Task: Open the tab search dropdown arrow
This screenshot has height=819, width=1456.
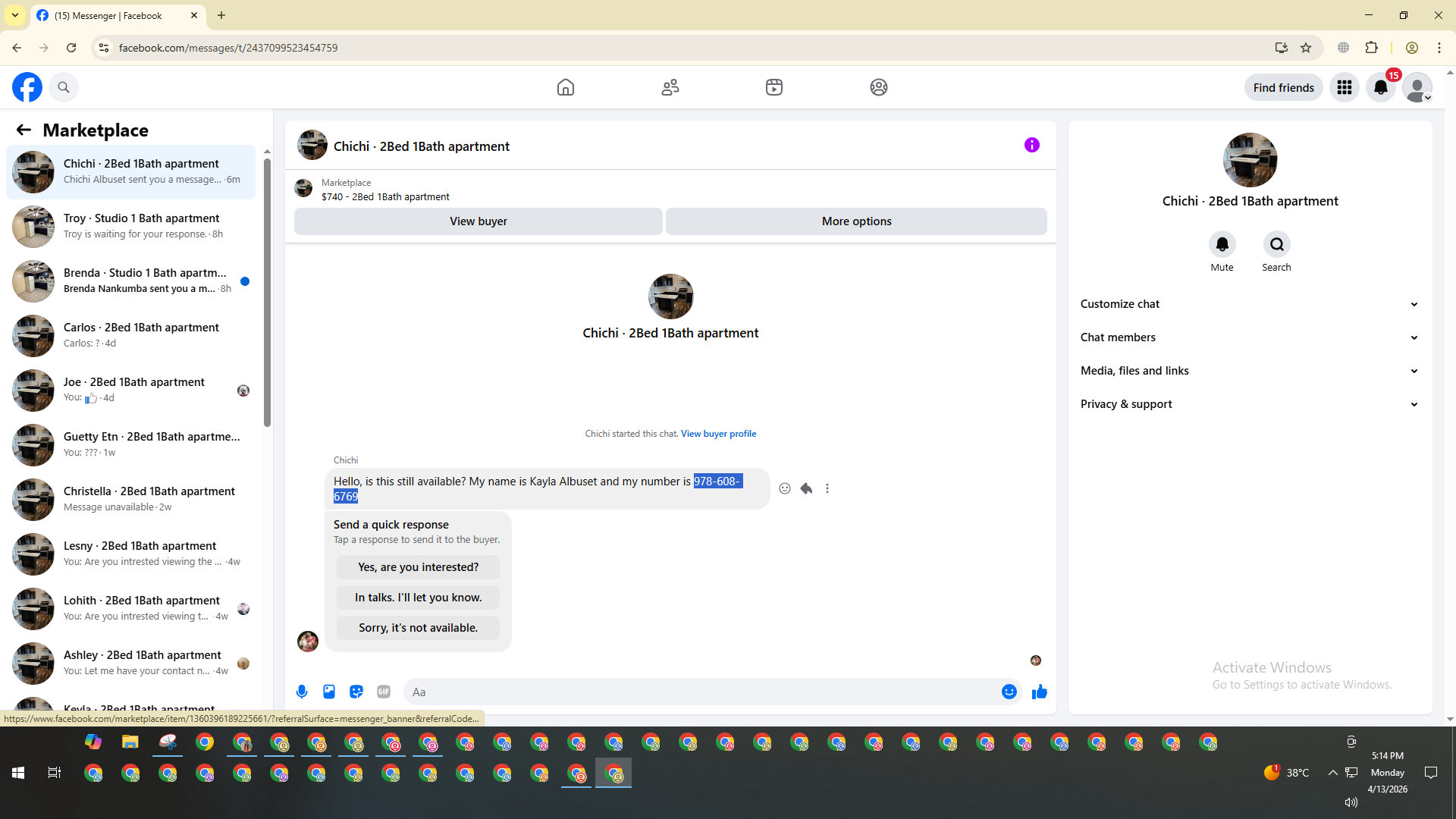Action: 15,15
